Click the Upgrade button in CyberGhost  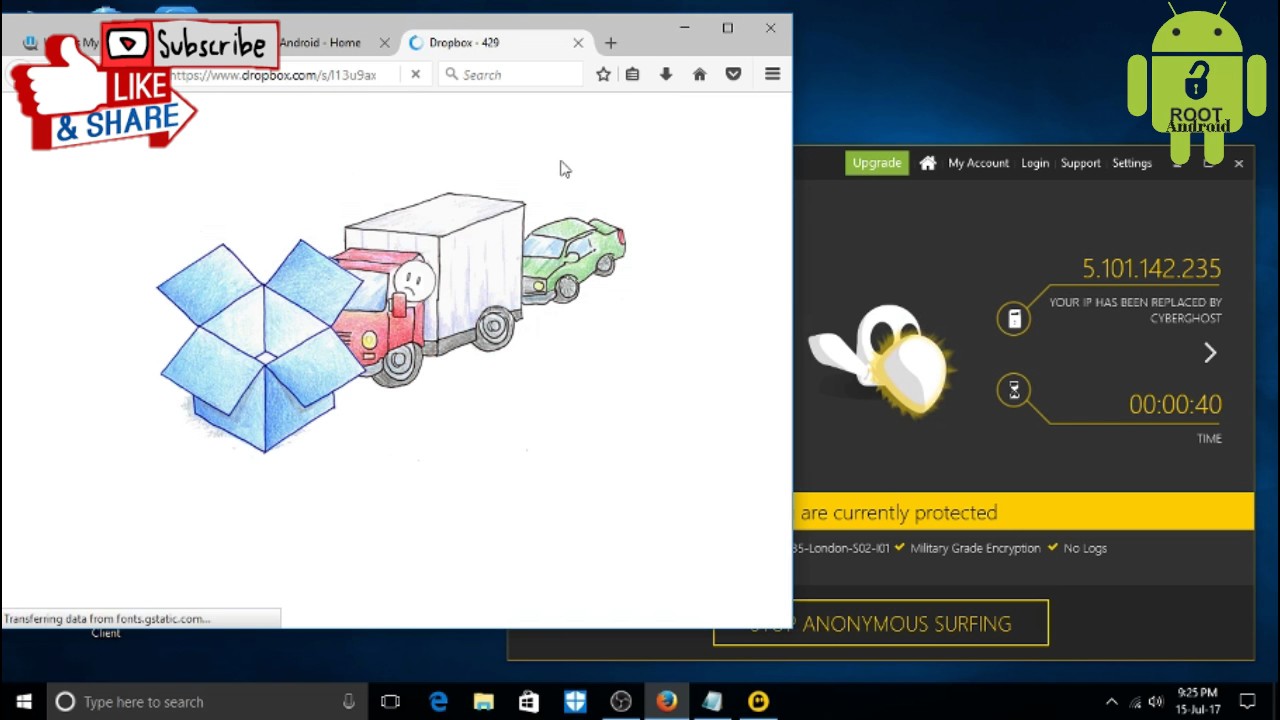877,163
